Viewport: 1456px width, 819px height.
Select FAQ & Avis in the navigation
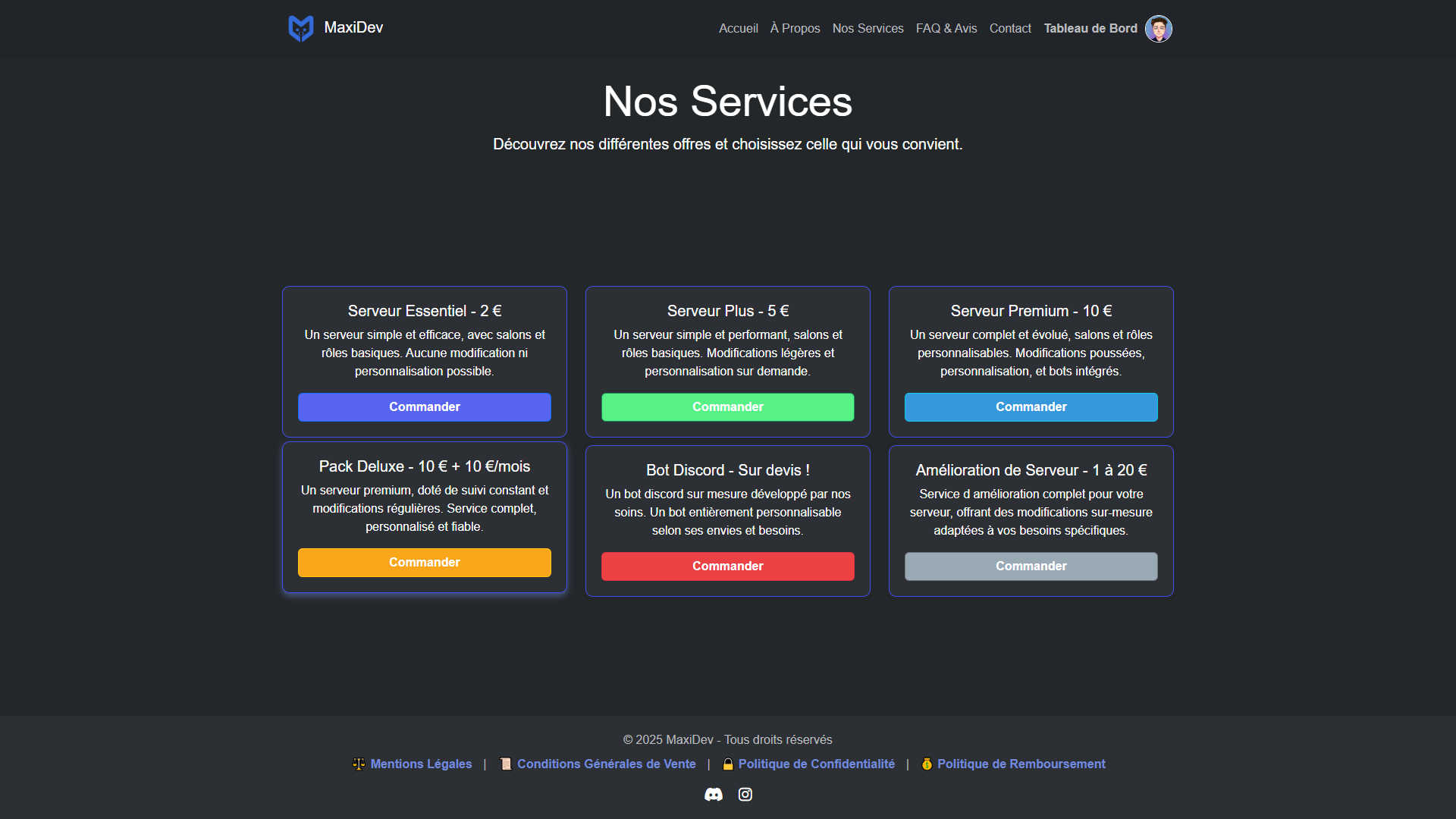tap(946, 28)
